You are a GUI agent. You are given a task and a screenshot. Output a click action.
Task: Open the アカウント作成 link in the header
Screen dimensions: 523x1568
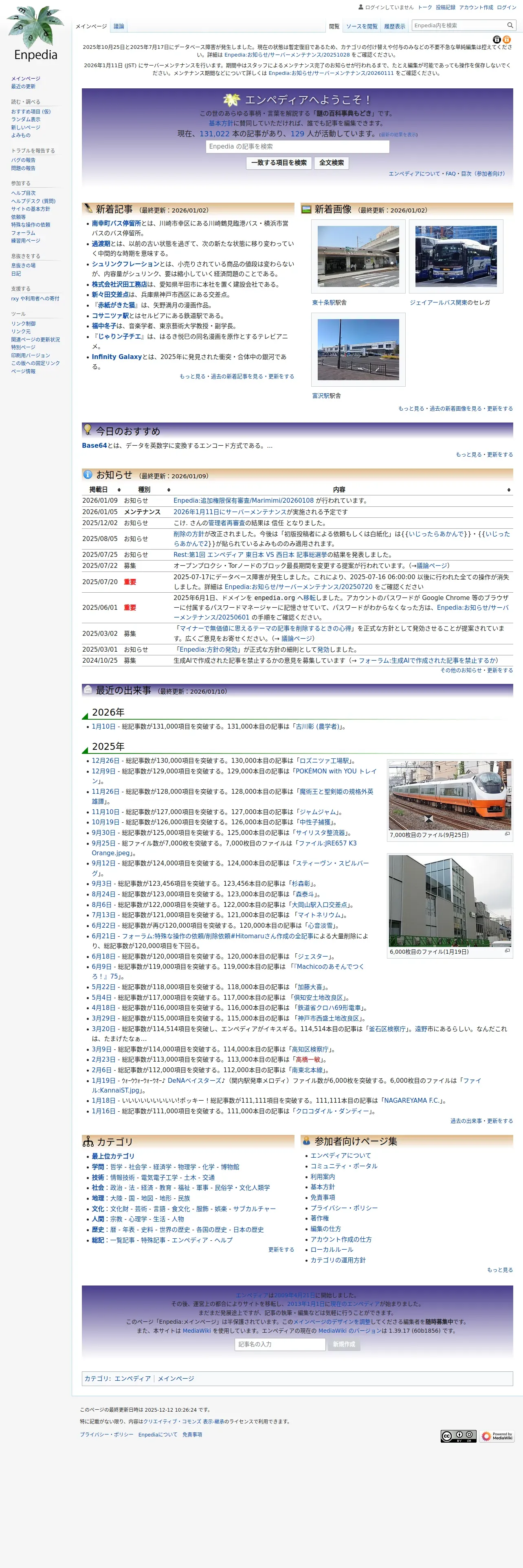pyautogui.click(x=476, y=7)
